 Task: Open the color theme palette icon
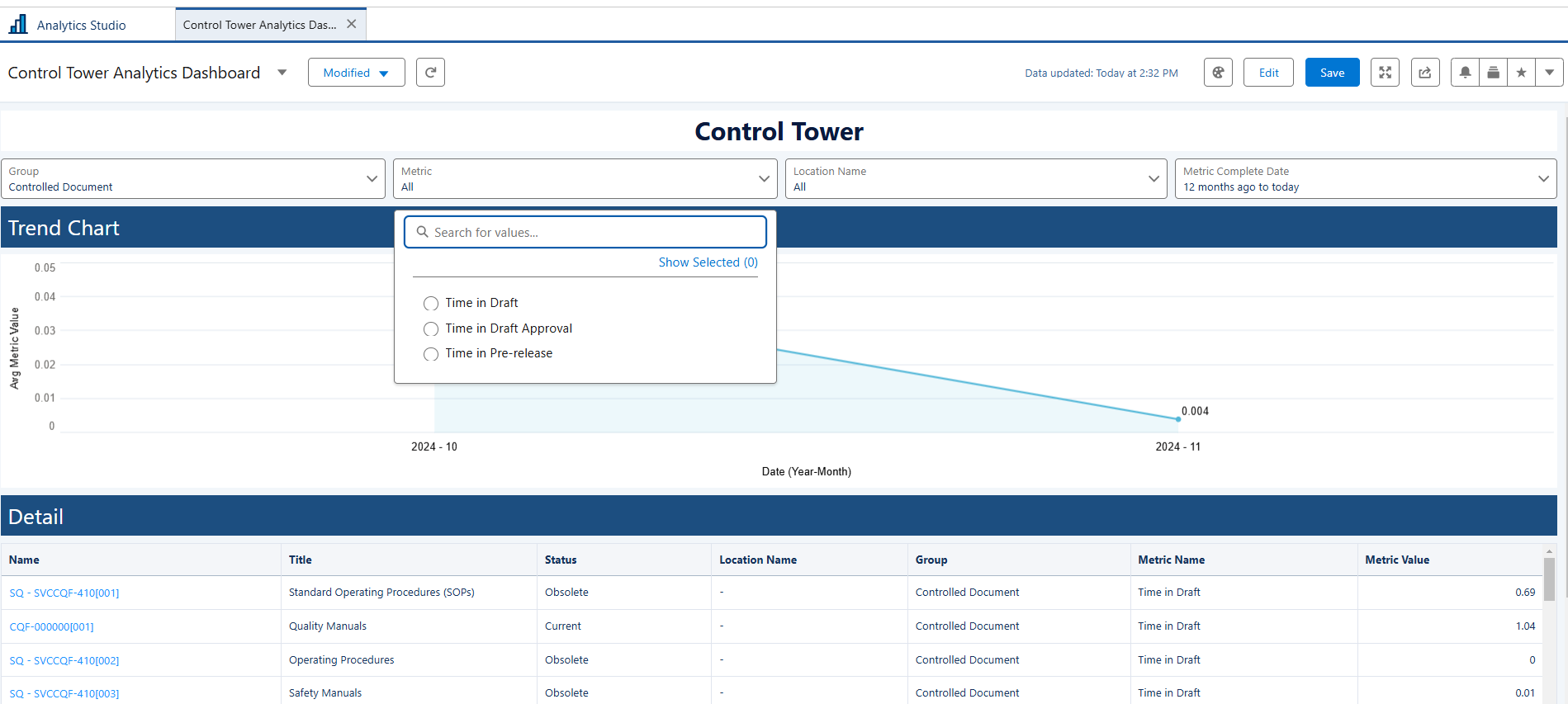(x=1218, y=73)
